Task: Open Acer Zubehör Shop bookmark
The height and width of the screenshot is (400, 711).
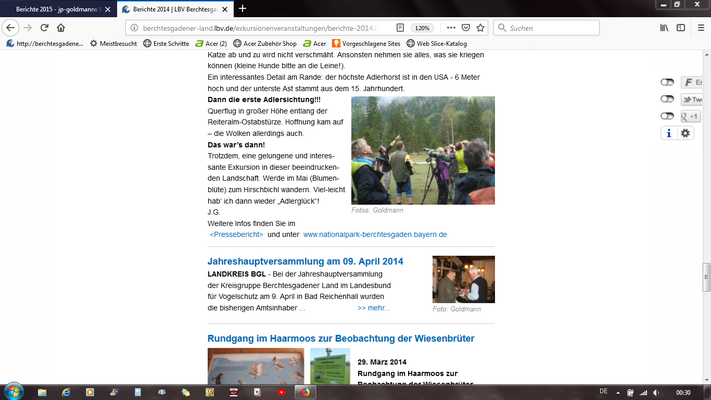Action: [x=265, y=44]
